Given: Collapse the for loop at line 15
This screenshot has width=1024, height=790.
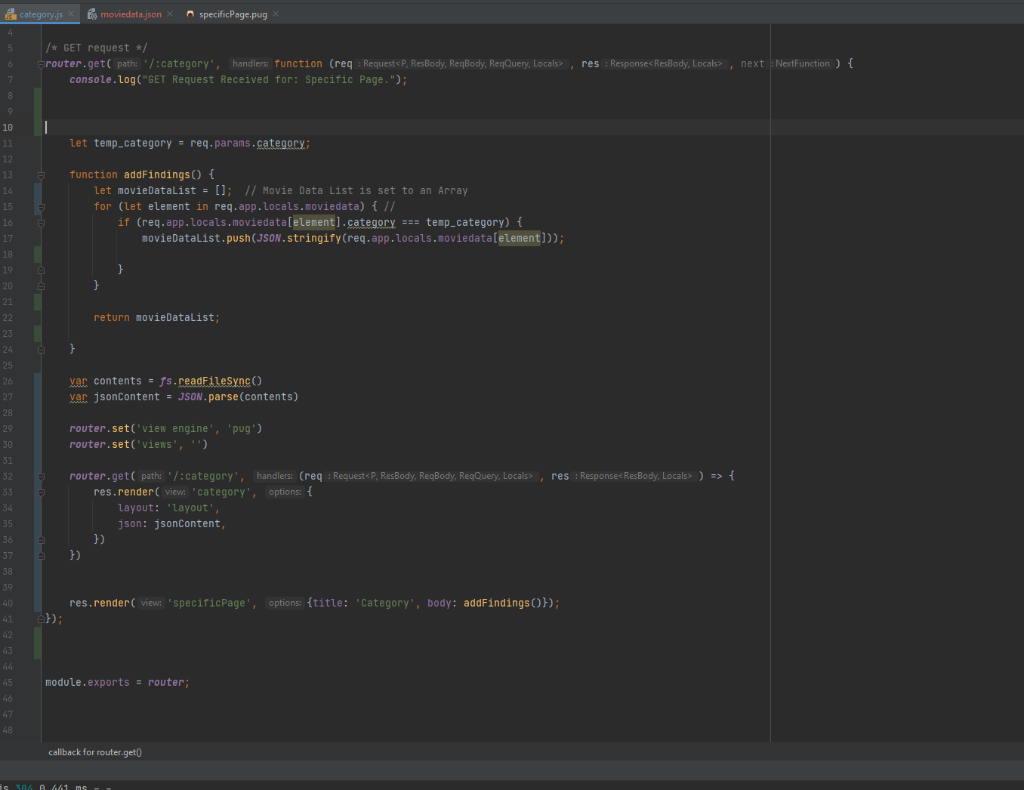Looking at the screenshot, I should (x=41, y=207).
